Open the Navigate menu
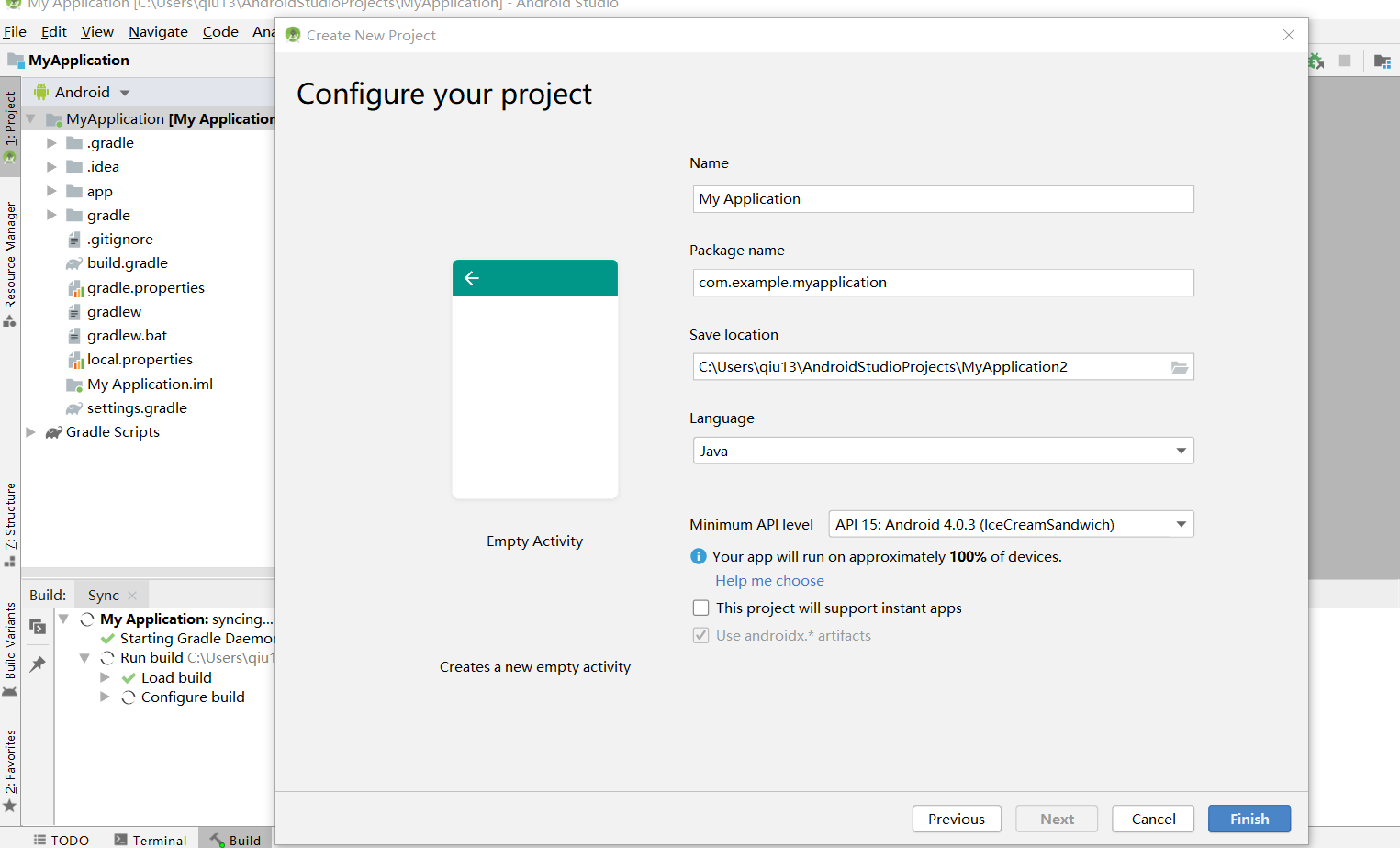The height and width of the screenshot is (848, 1400). (158, 32)
